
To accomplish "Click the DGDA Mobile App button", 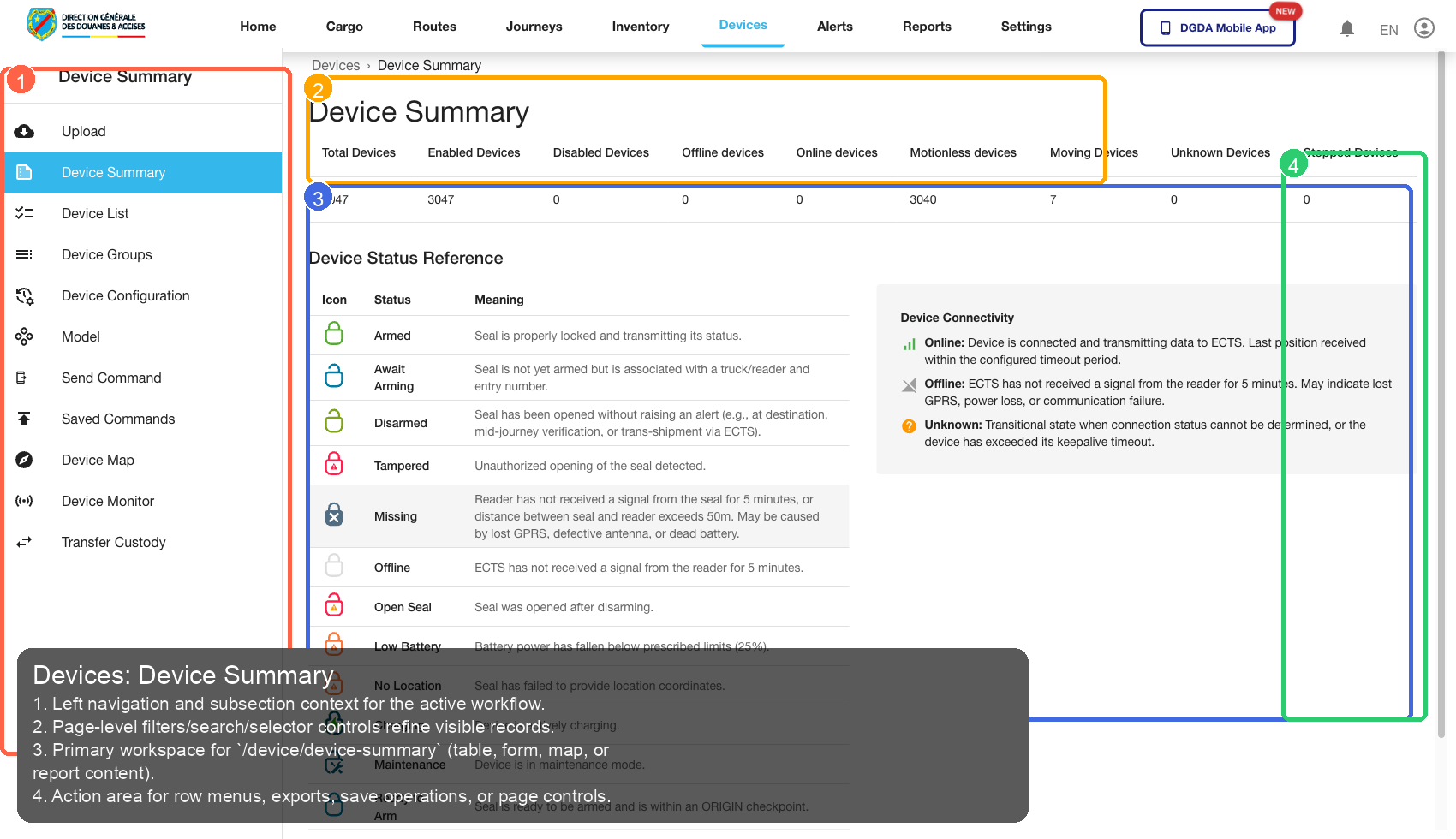I will coord(1217,27).
